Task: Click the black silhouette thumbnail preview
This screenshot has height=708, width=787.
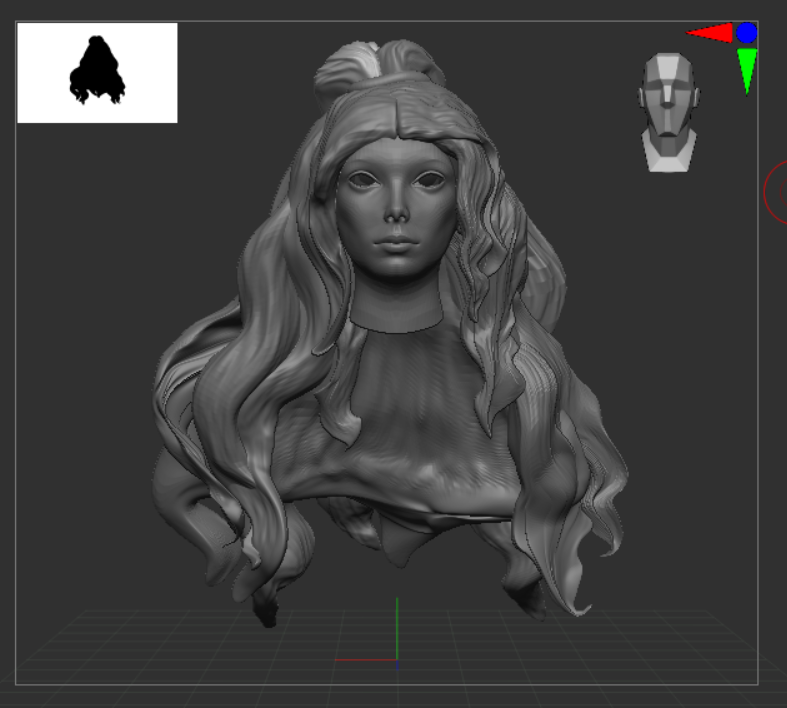Action: (97, 73)
